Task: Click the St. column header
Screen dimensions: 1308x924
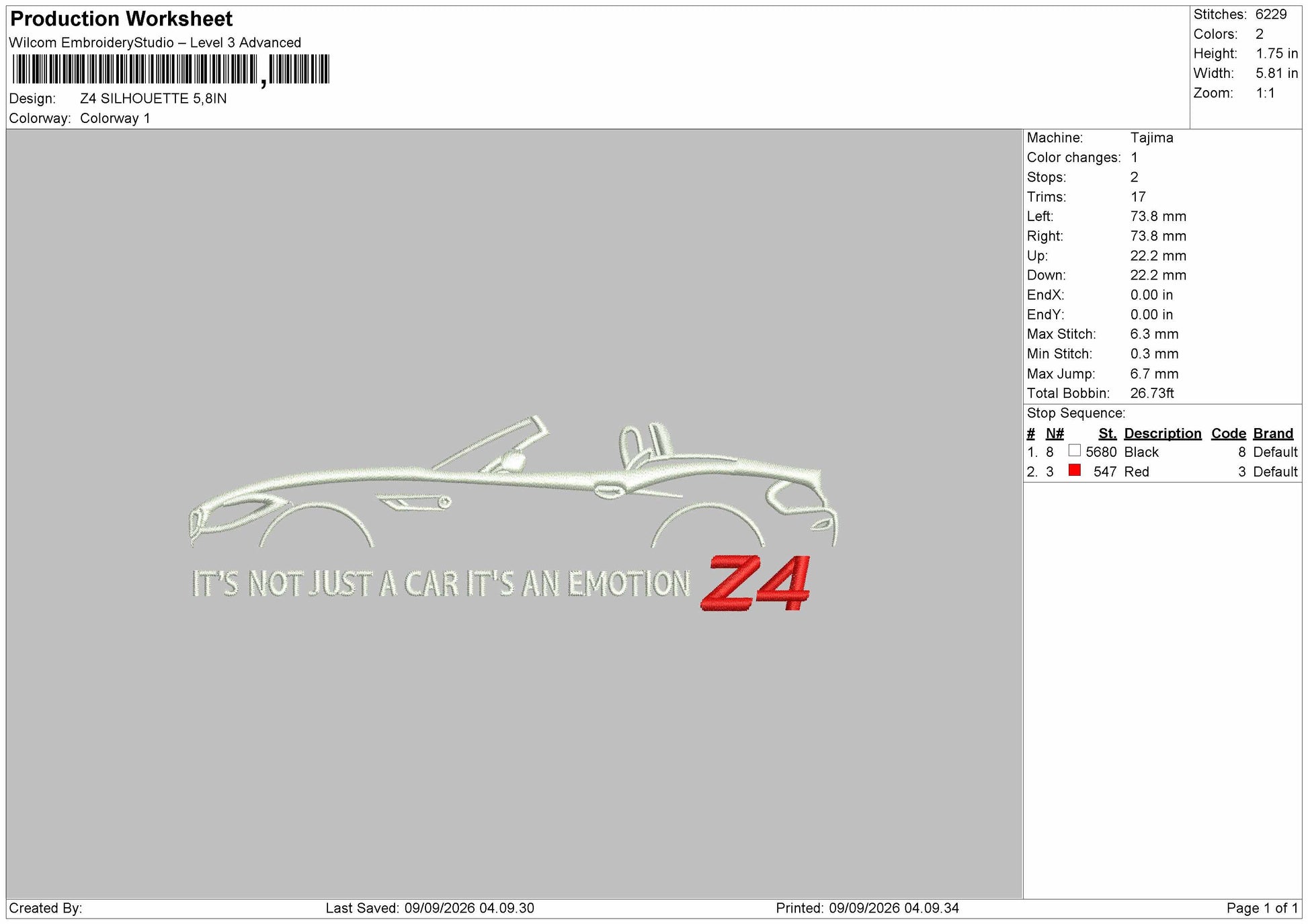Action: 1107,433
